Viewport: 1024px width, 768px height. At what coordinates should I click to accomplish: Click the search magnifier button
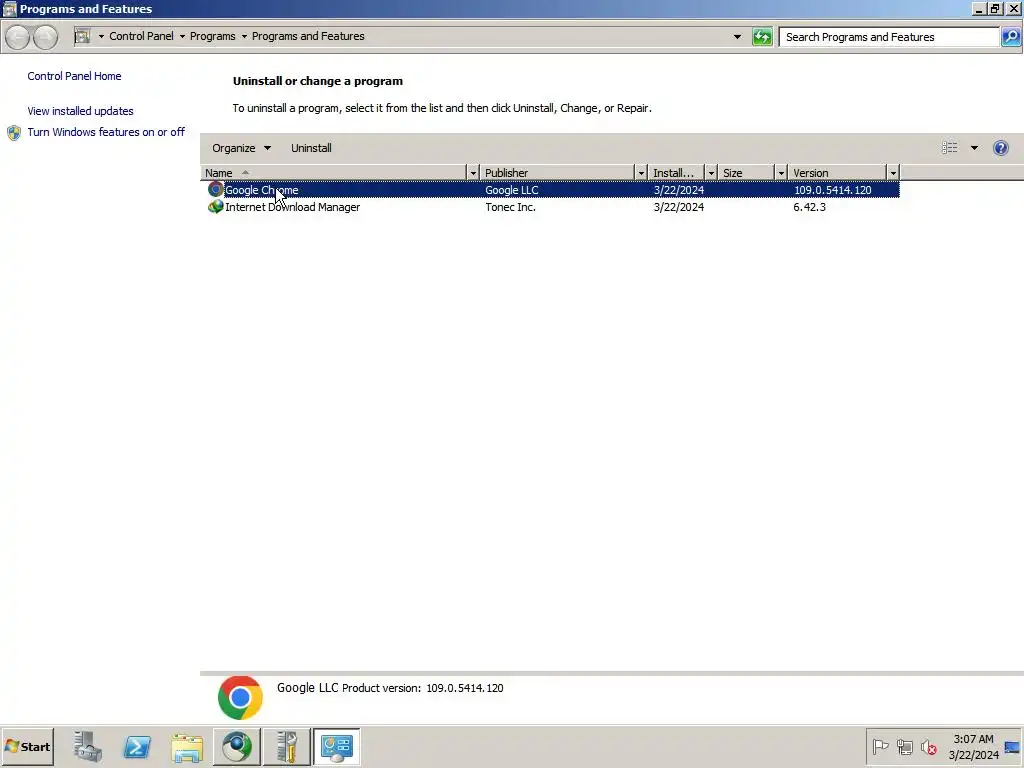pos(1010,37)
